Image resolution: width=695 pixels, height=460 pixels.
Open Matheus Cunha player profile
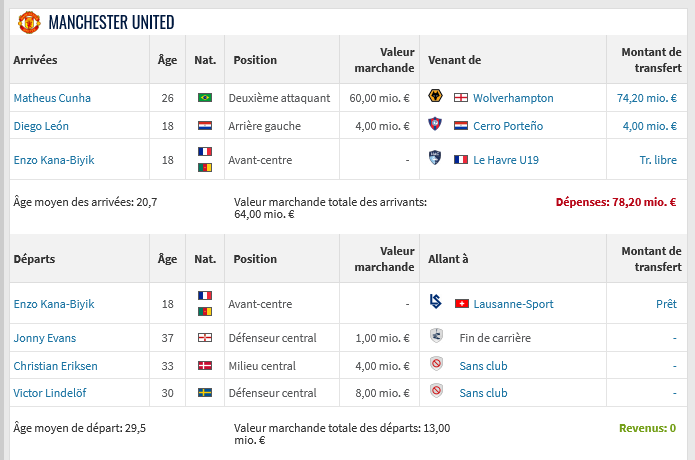click(52, 98)
